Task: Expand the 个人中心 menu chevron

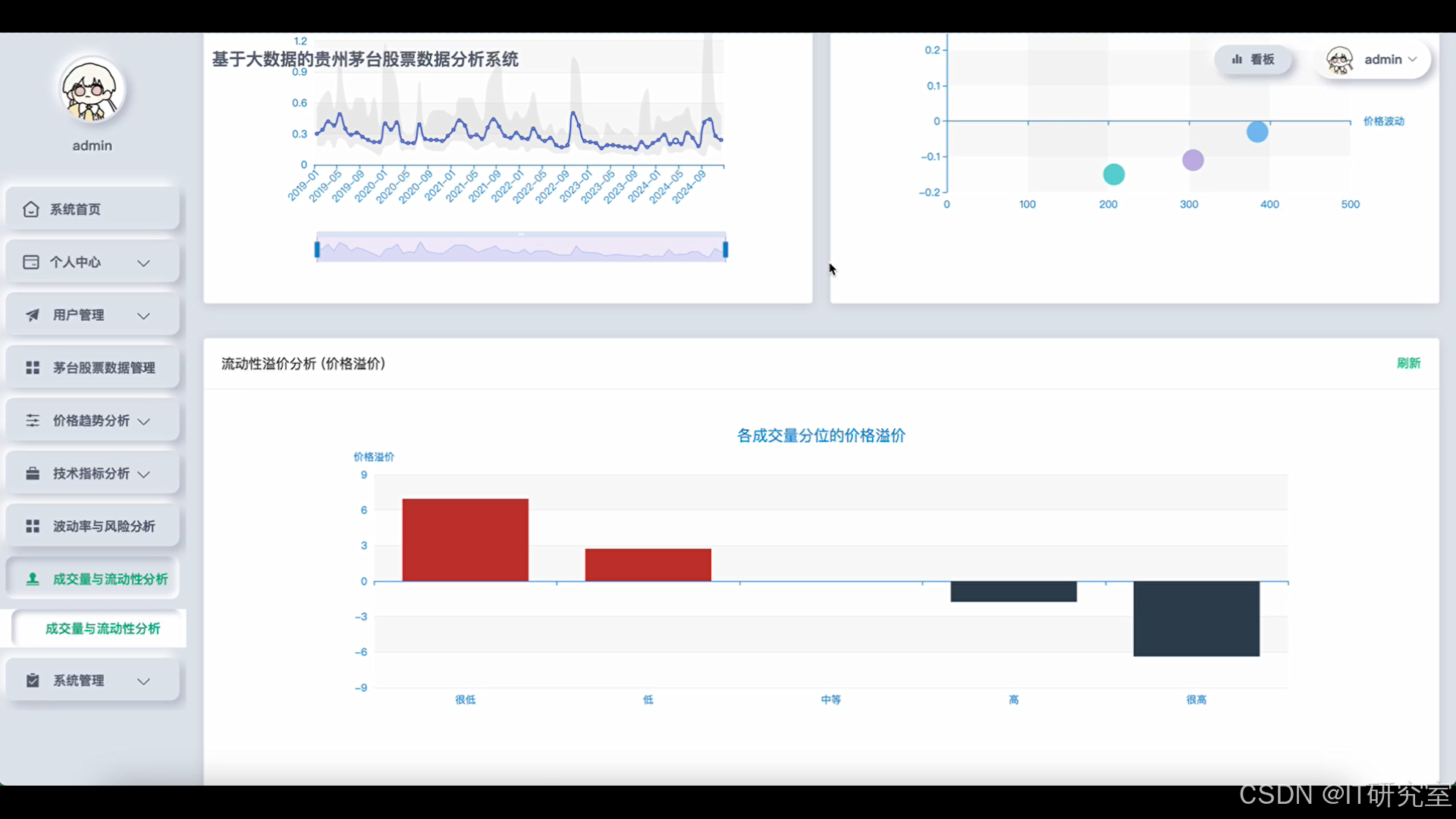Action: coord(143,262)
